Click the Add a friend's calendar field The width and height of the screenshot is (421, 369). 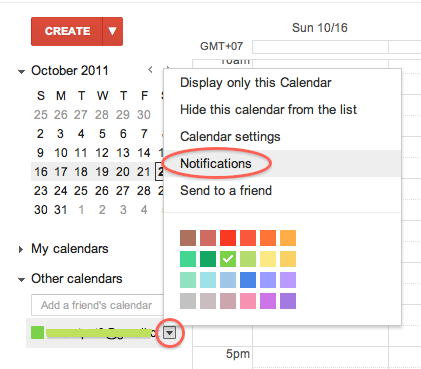coord(97,305)
